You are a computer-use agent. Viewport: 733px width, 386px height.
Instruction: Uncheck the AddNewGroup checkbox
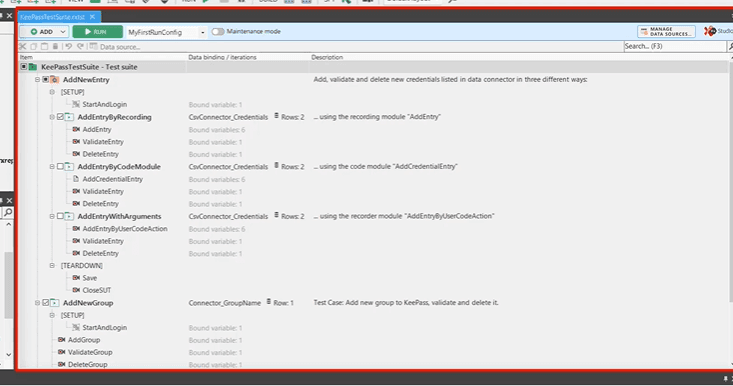click(46, 303)
